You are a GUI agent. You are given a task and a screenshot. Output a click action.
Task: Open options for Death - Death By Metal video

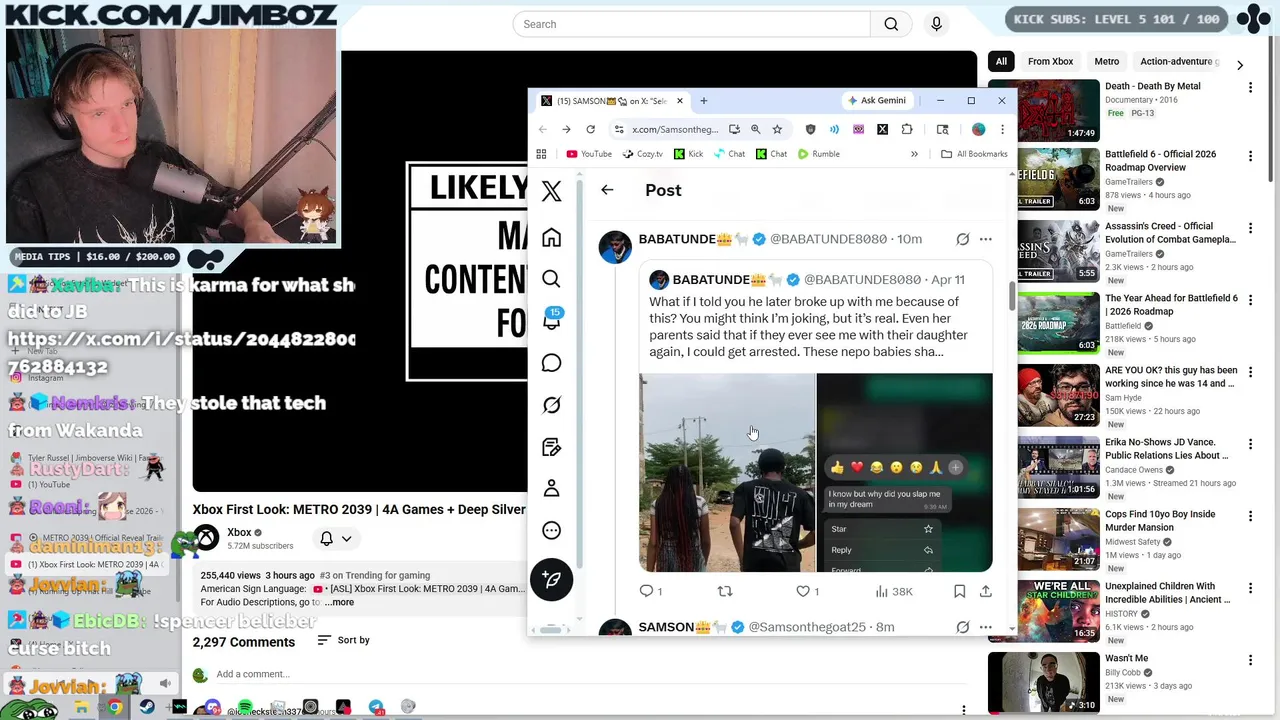coord(1250,88)
